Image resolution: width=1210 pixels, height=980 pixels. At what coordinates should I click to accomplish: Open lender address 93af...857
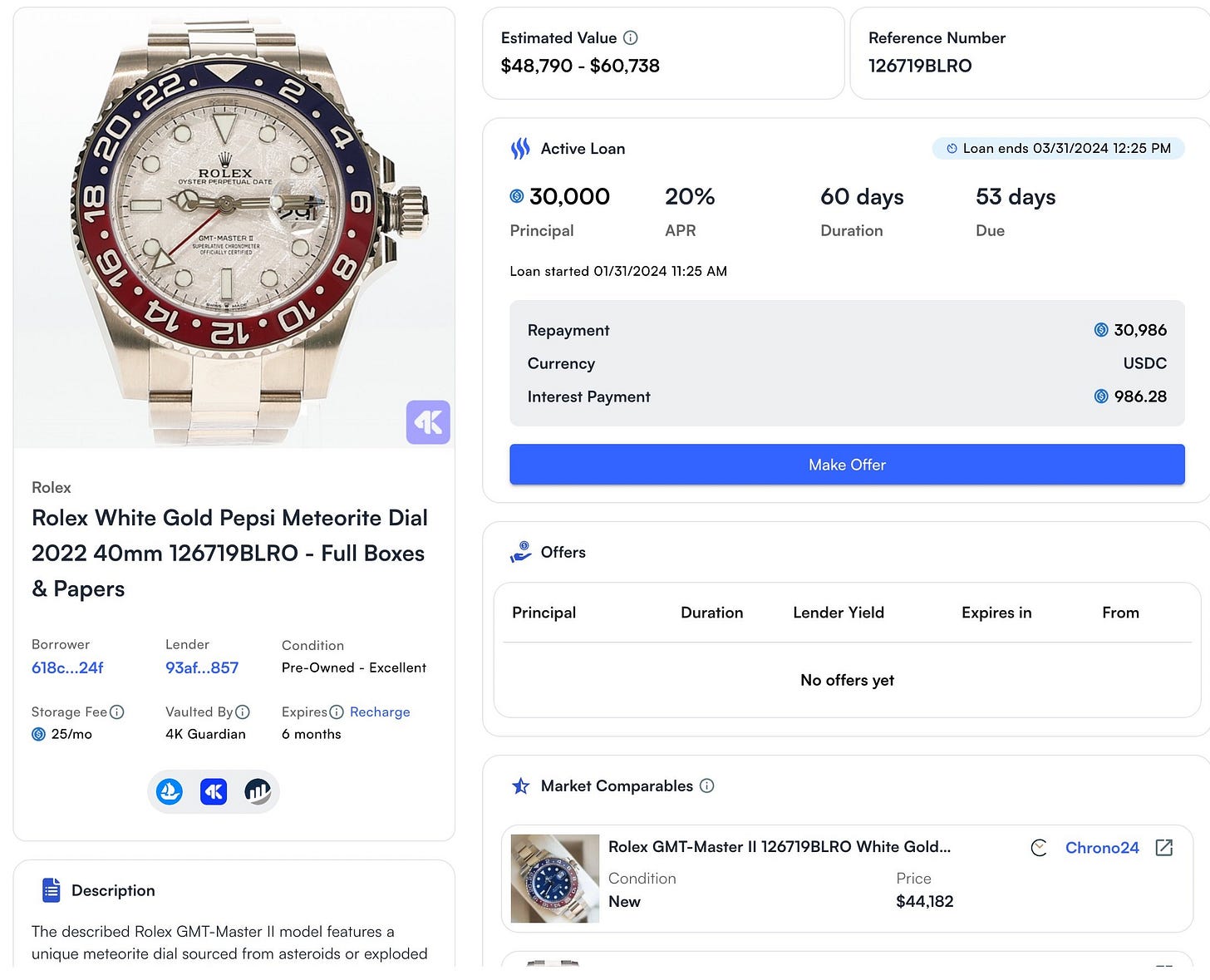[202, 667]
